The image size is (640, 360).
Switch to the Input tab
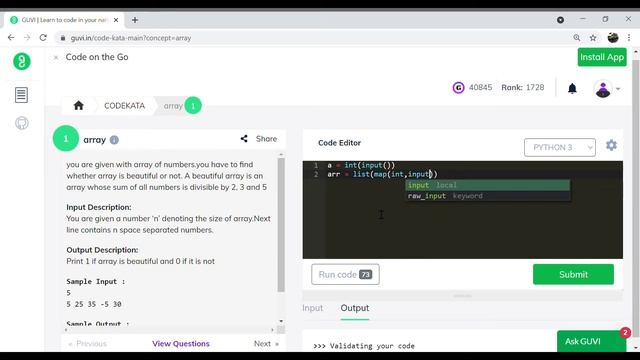coord(313,308)
